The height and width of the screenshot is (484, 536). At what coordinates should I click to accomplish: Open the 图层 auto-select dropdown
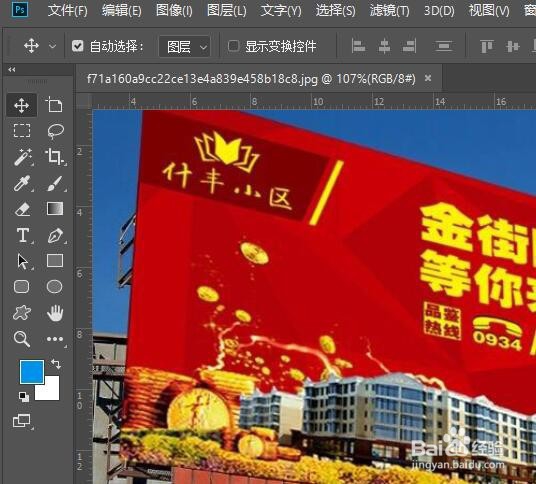tap(185, 46)
